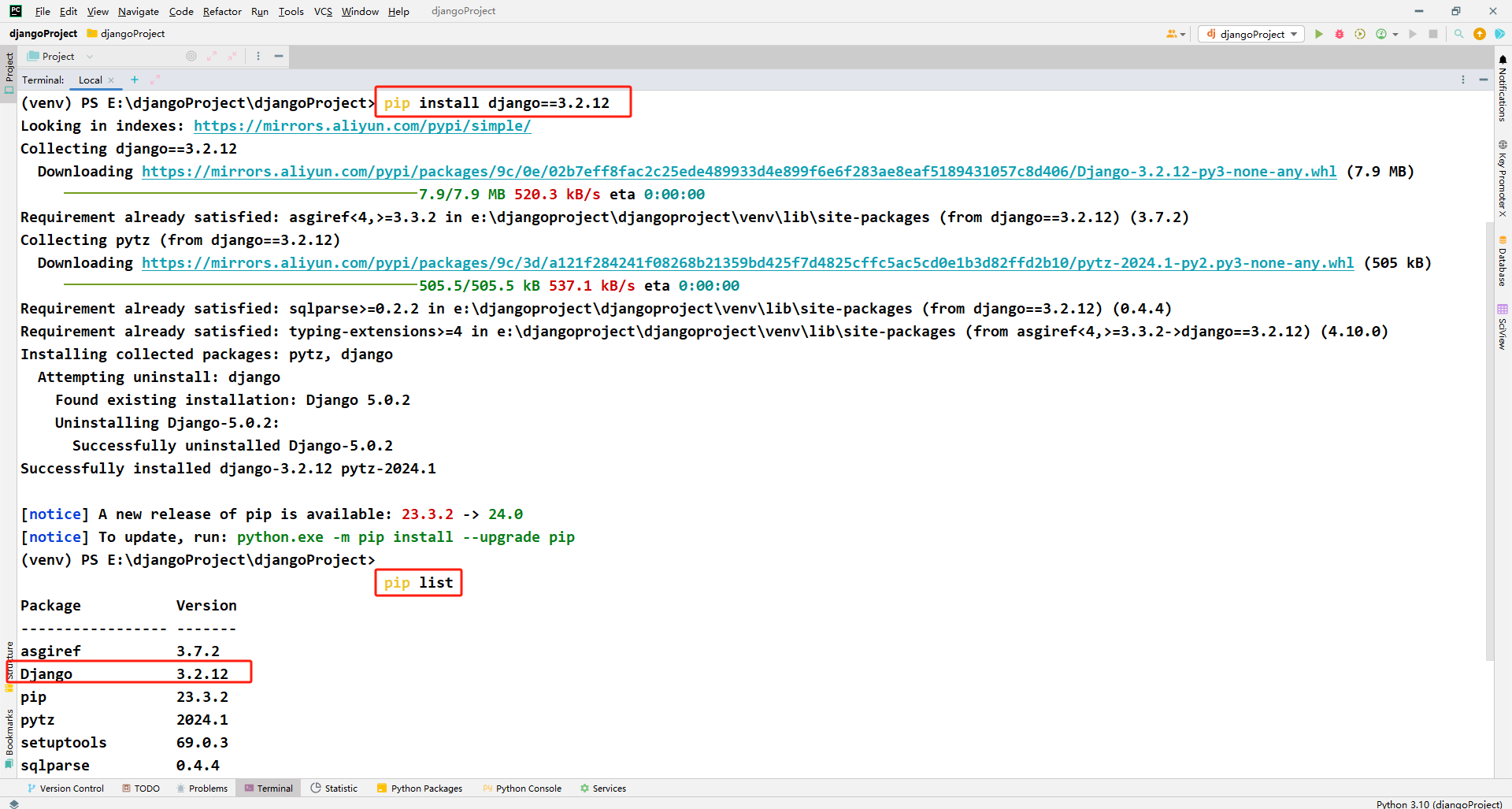The image size is (1512, 809).
Task: Click the terminal vertical scrollbar
Action: [x=1489, y=441]
